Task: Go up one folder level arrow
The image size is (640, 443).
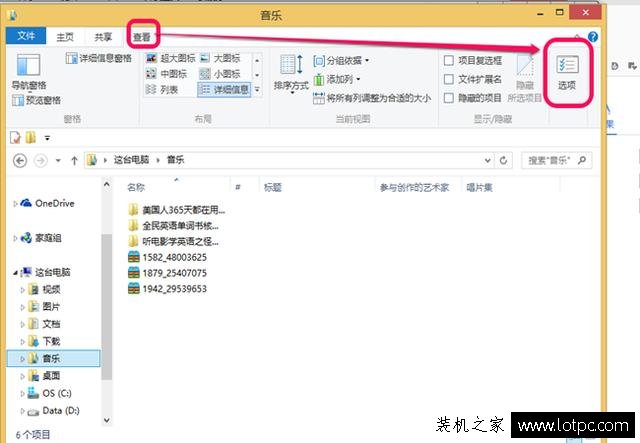Action: (74, 160)
